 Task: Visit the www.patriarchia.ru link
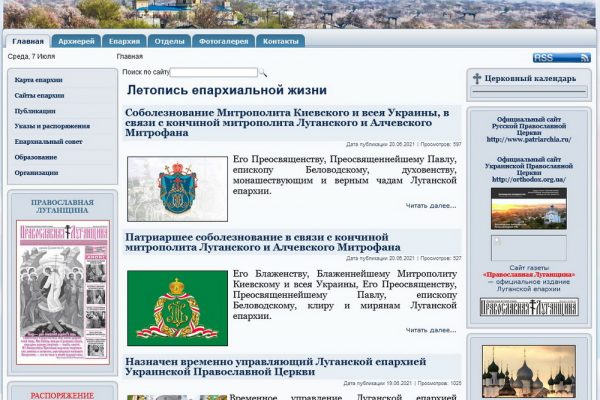528,139
